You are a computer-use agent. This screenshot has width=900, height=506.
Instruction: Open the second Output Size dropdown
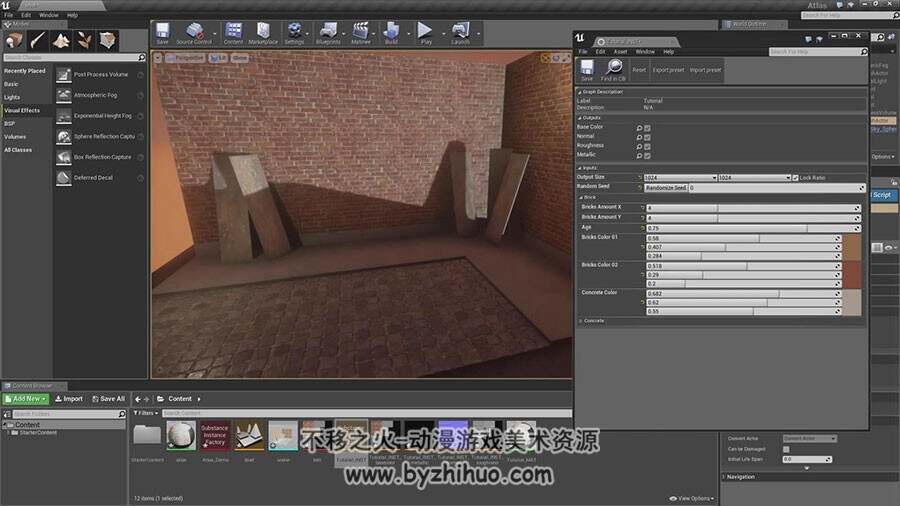[x=754, y=178]
